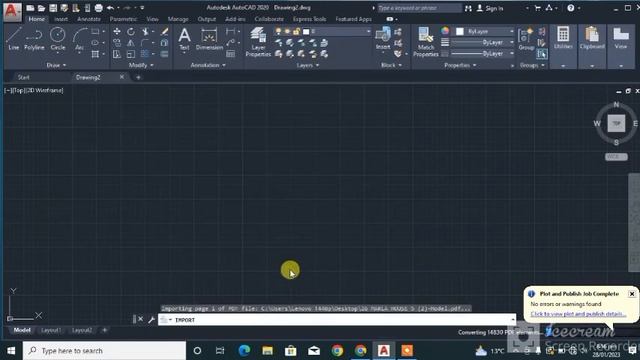Screen dimensions: 640x360
Task: Click the Save icon in quick access toolbar
Action: [53, 8]
